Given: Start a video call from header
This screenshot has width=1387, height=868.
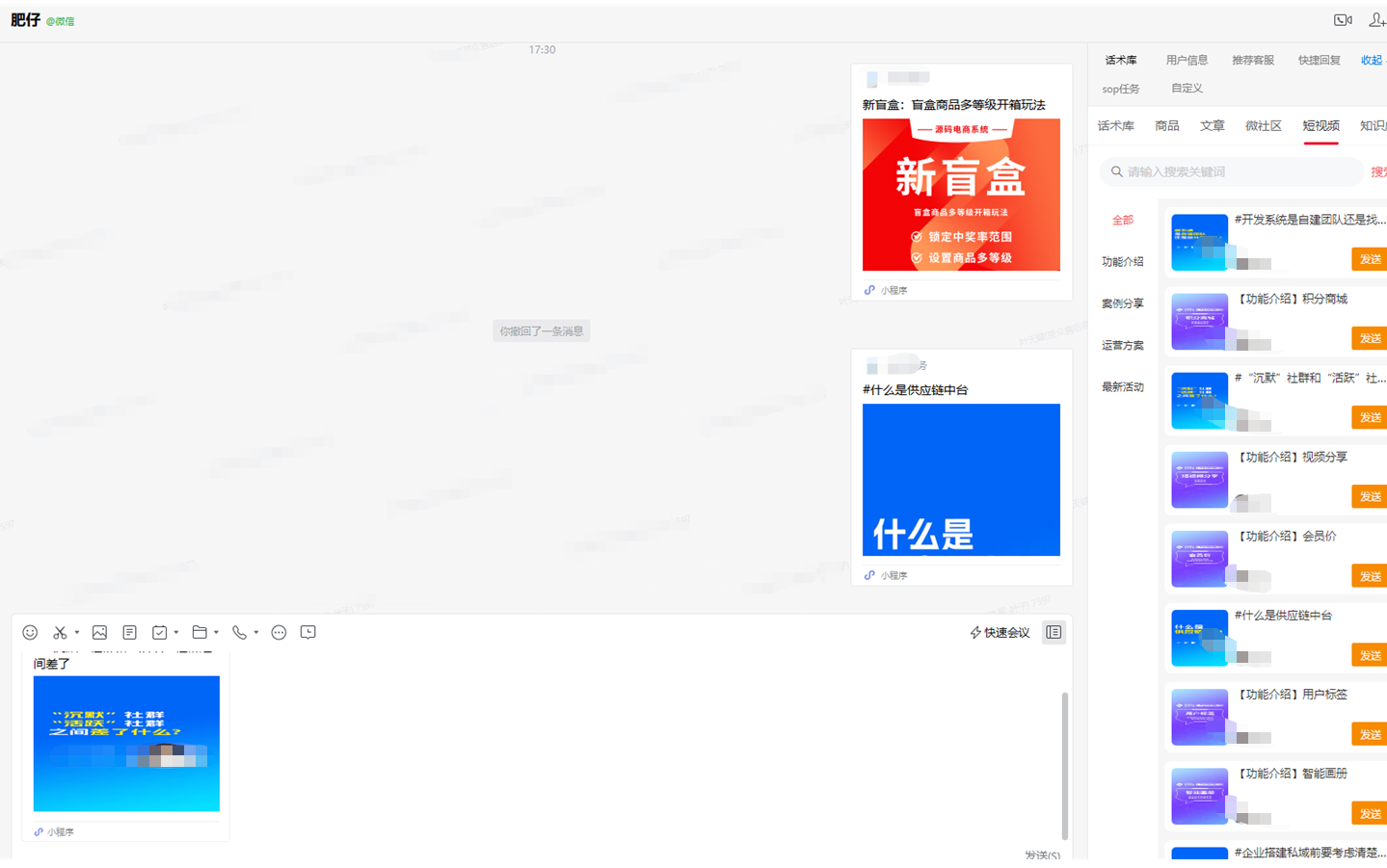Looking at the screenshot, I should click(1342, 20).
